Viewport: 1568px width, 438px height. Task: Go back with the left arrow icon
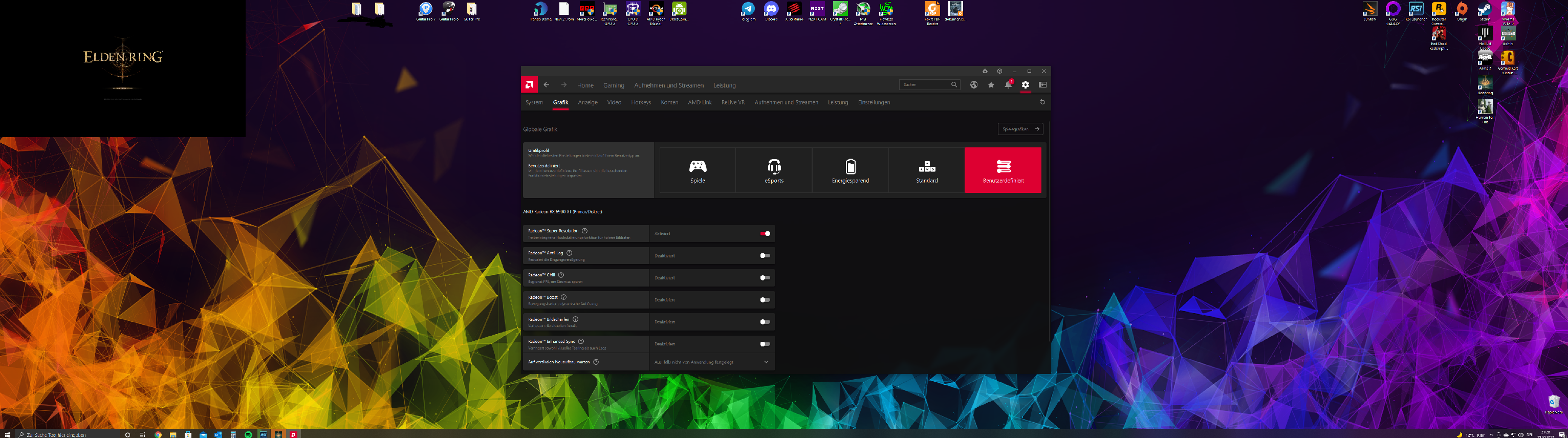tap(547, 85)
